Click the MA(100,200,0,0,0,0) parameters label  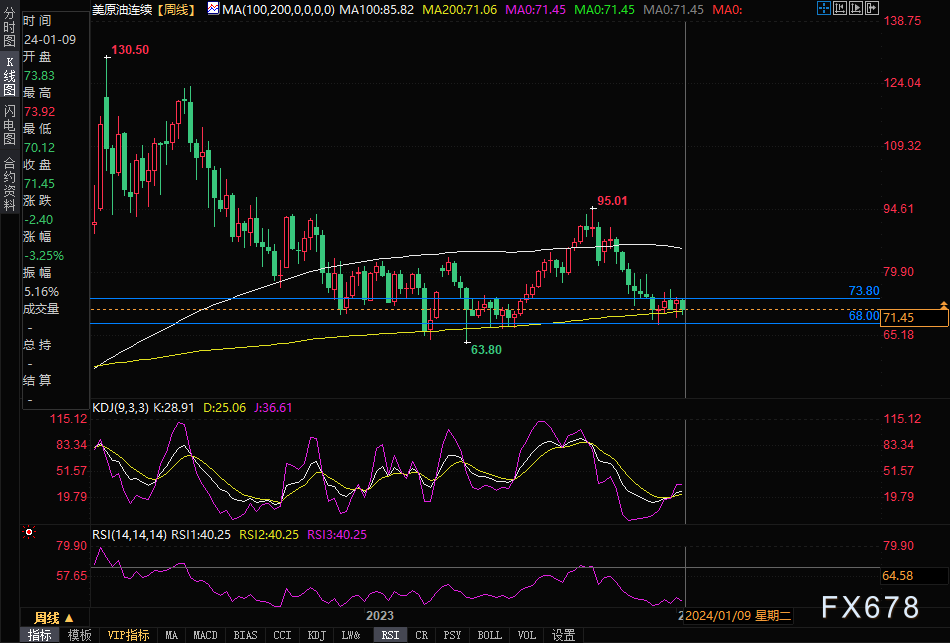(x=278, y=8)
